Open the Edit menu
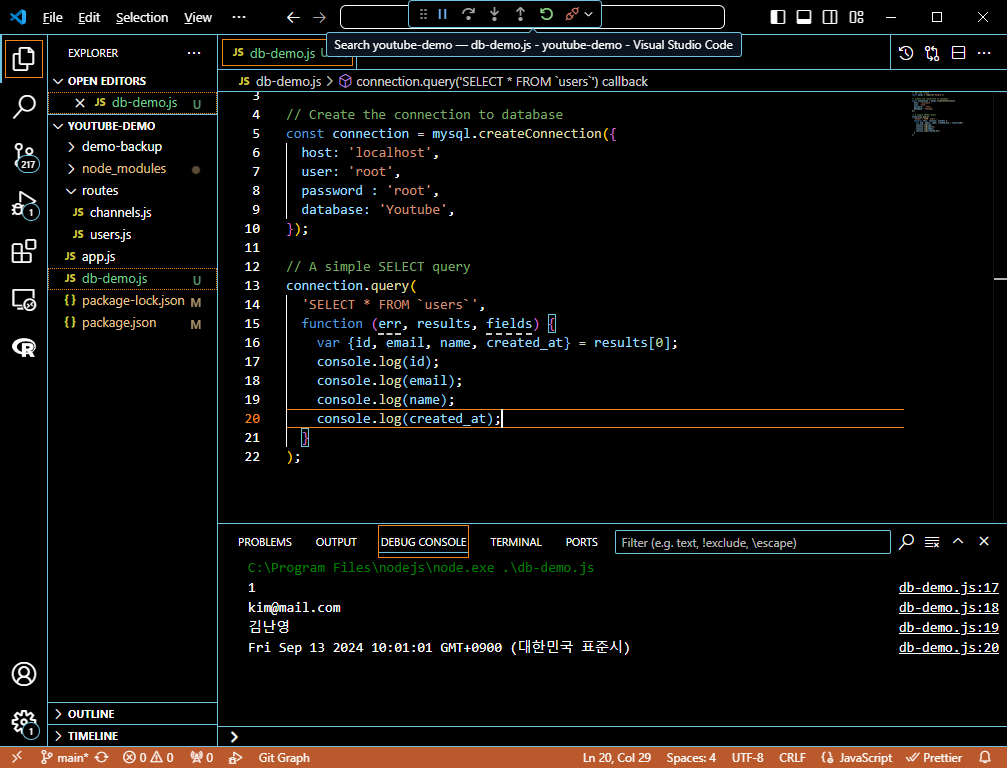This screenshot has height=768, width=1007. point(89,17)
